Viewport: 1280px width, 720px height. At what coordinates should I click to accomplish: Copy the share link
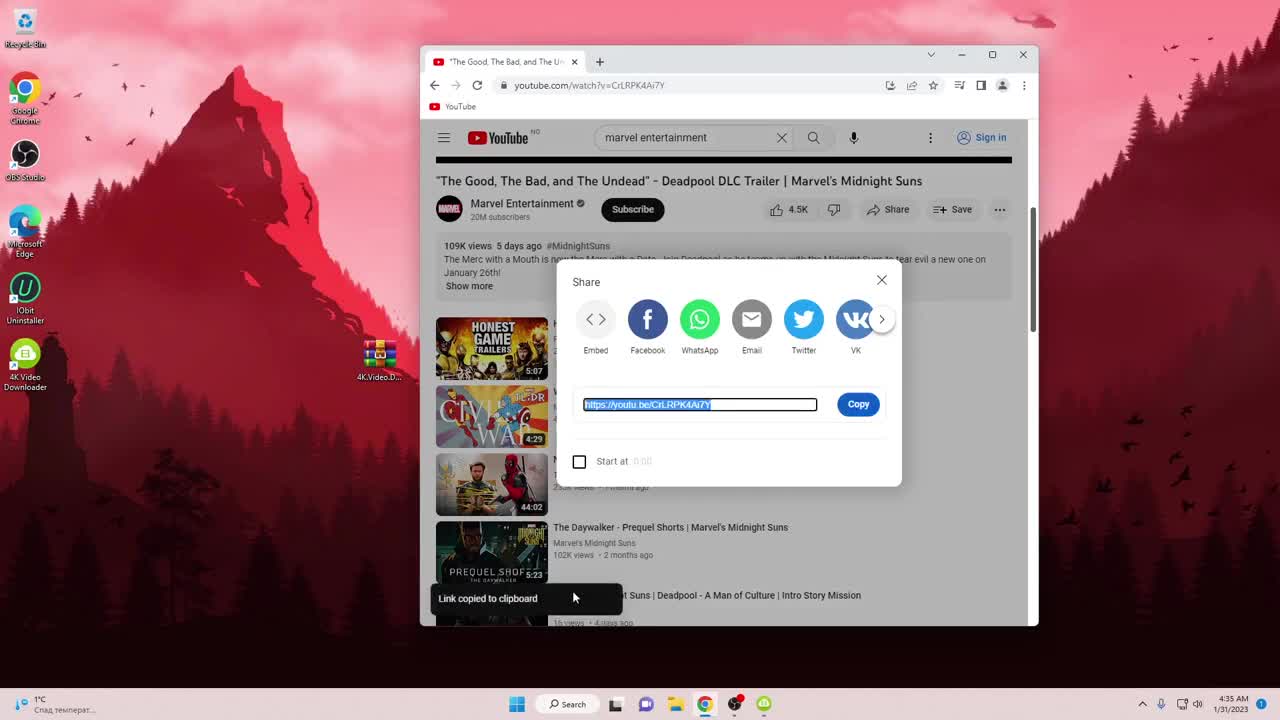pyautogui.click(x=858, y=404)
